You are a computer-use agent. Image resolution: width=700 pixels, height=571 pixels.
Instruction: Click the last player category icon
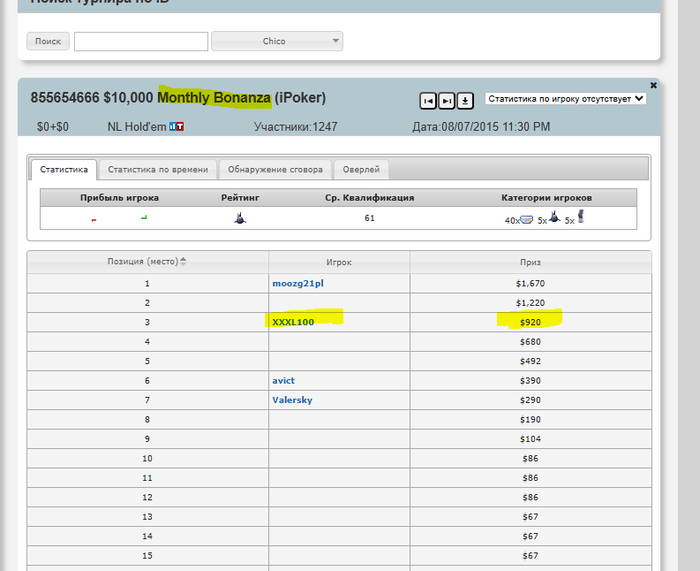coord(581,216)
